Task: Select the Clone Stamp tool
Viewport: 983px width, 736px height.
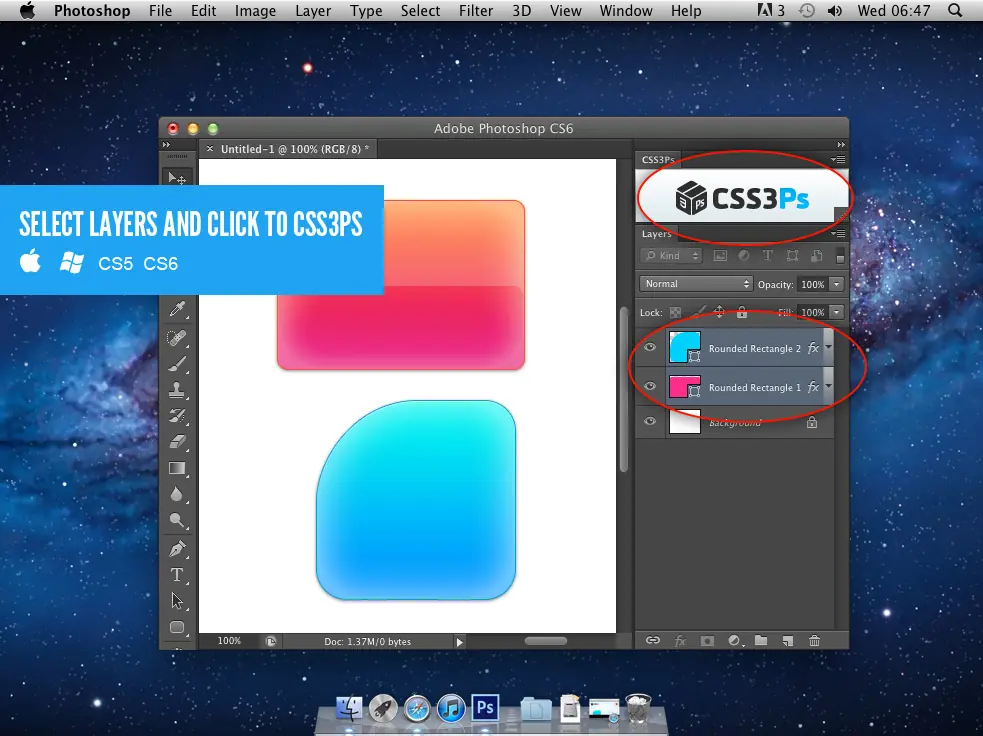Action: [177, 390]
